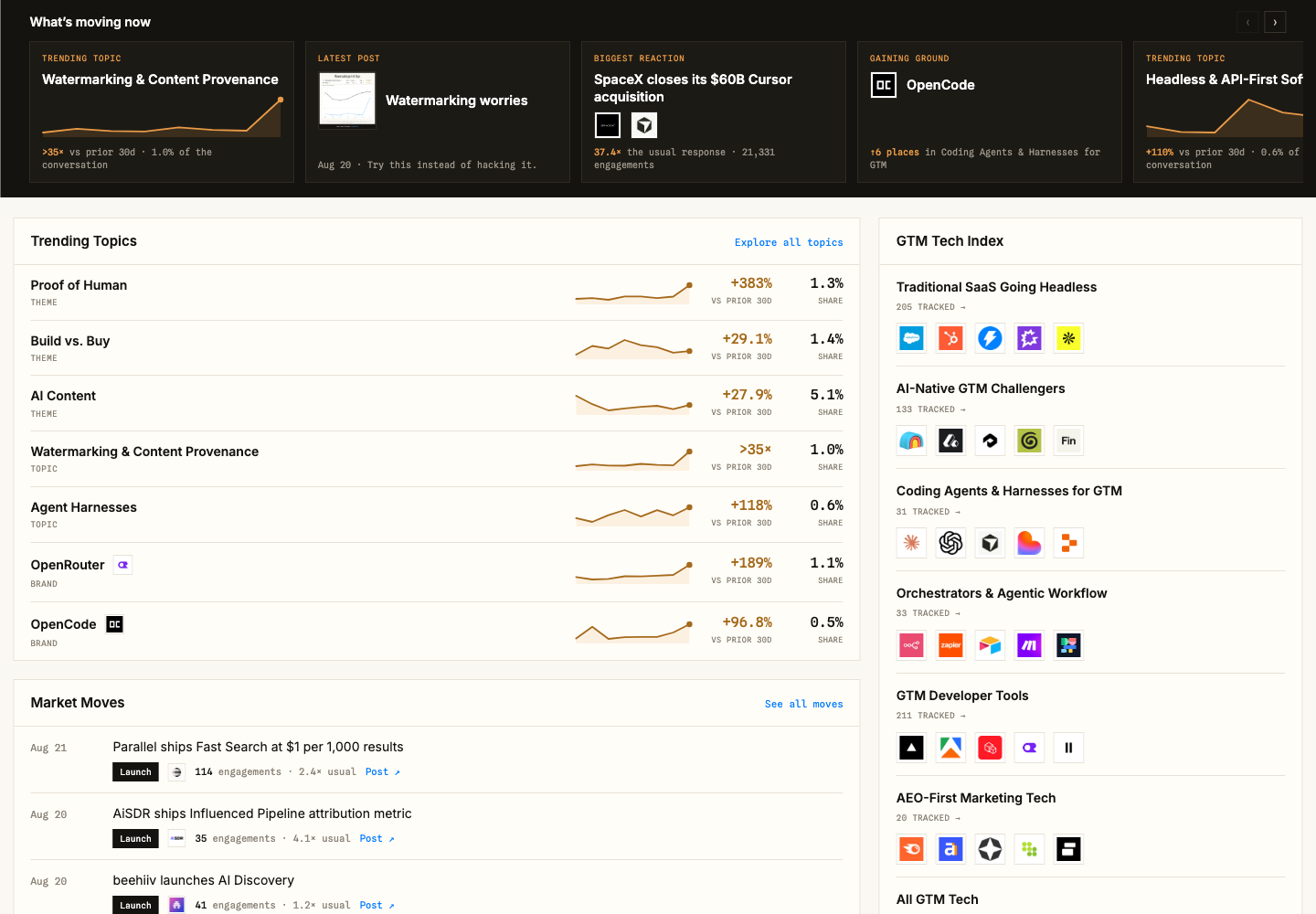Open Watermarking & Content Provenance topic row
This screenshot has height=914, width=1316.
pos(437,459)
